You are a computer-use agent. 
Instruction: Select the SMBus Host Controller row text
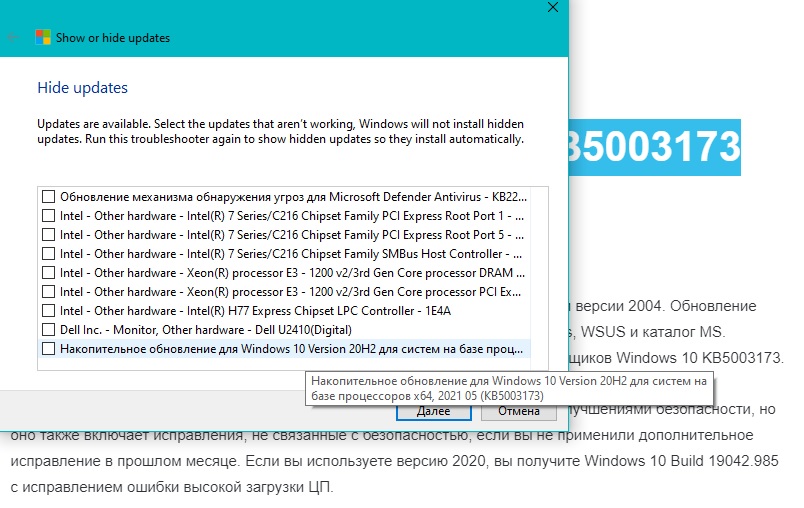pyautogui.click(x=291, y=254)
